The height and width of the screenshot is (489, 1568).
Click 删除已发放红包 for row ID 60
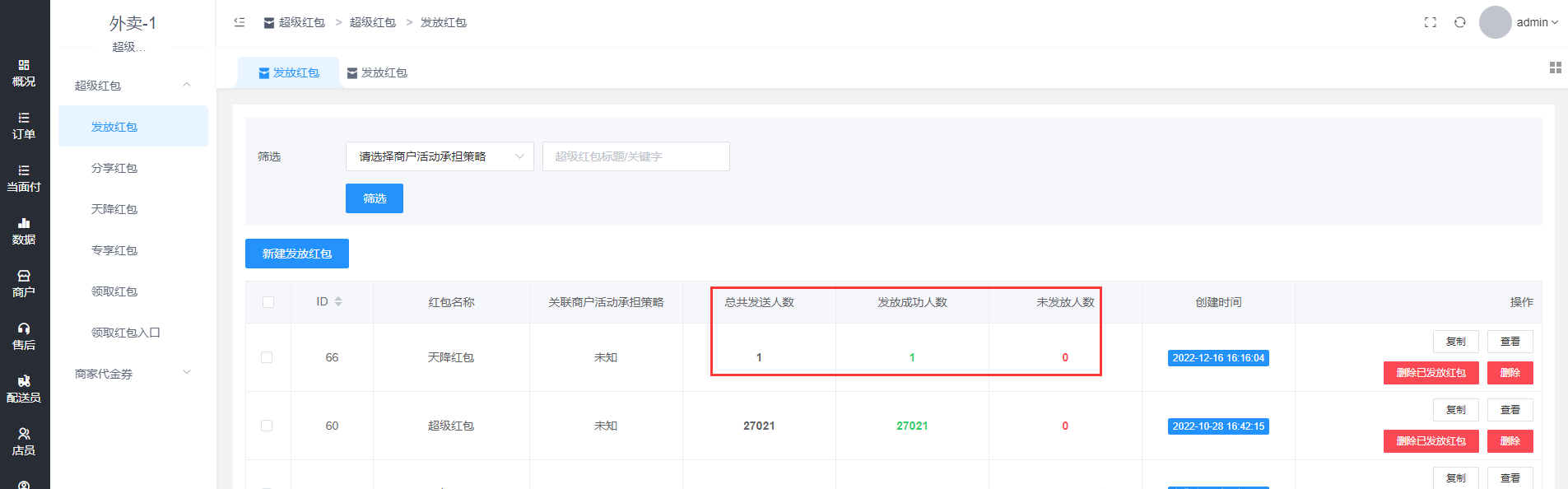point(1431,441)
